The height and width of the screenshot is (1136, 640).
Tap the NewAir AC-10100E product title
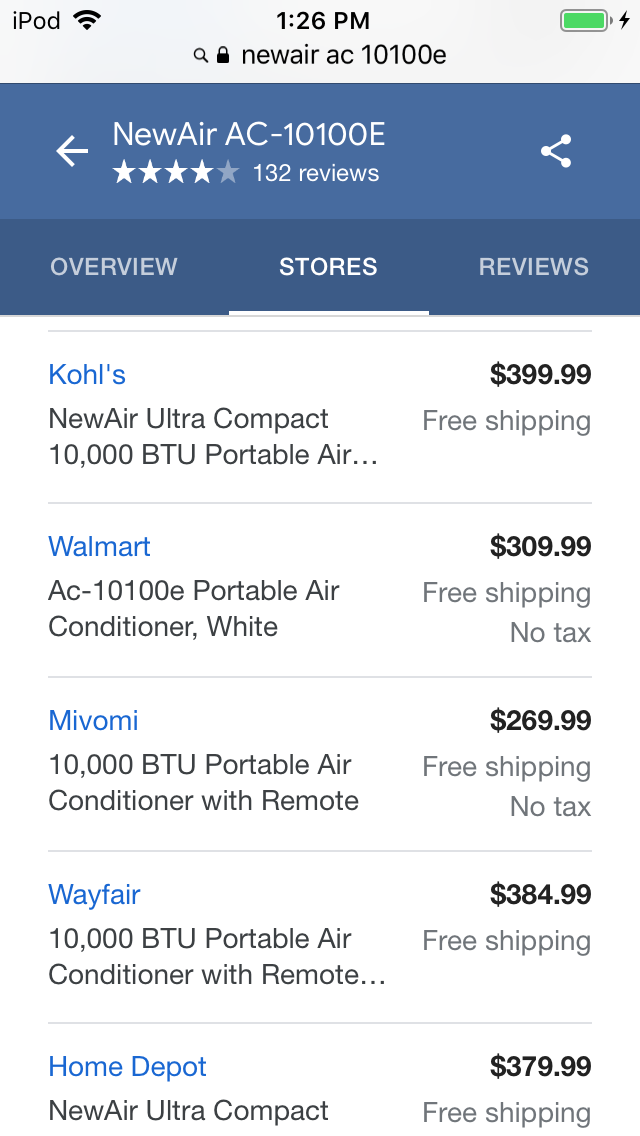[249, 134]
